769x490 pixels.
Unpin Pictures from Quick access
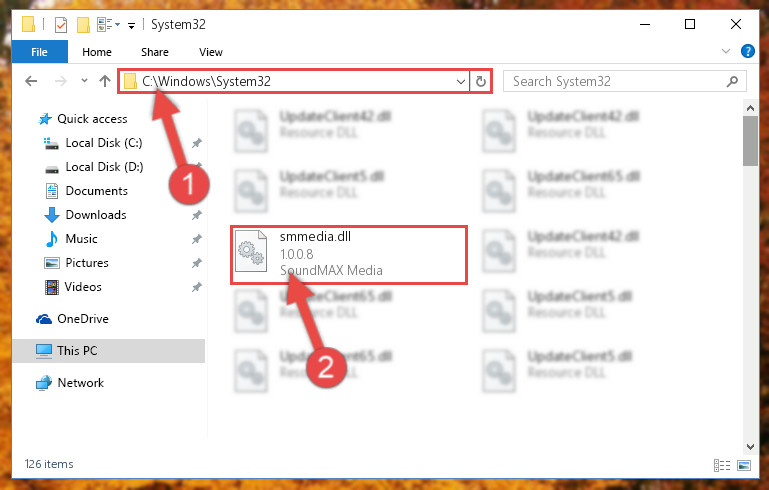[x=197, y=263]
